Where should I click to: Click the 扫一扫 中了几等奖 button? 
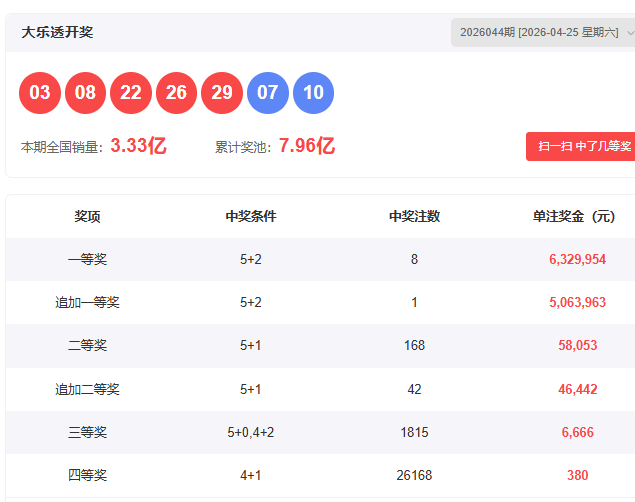[x=582, y=146]
